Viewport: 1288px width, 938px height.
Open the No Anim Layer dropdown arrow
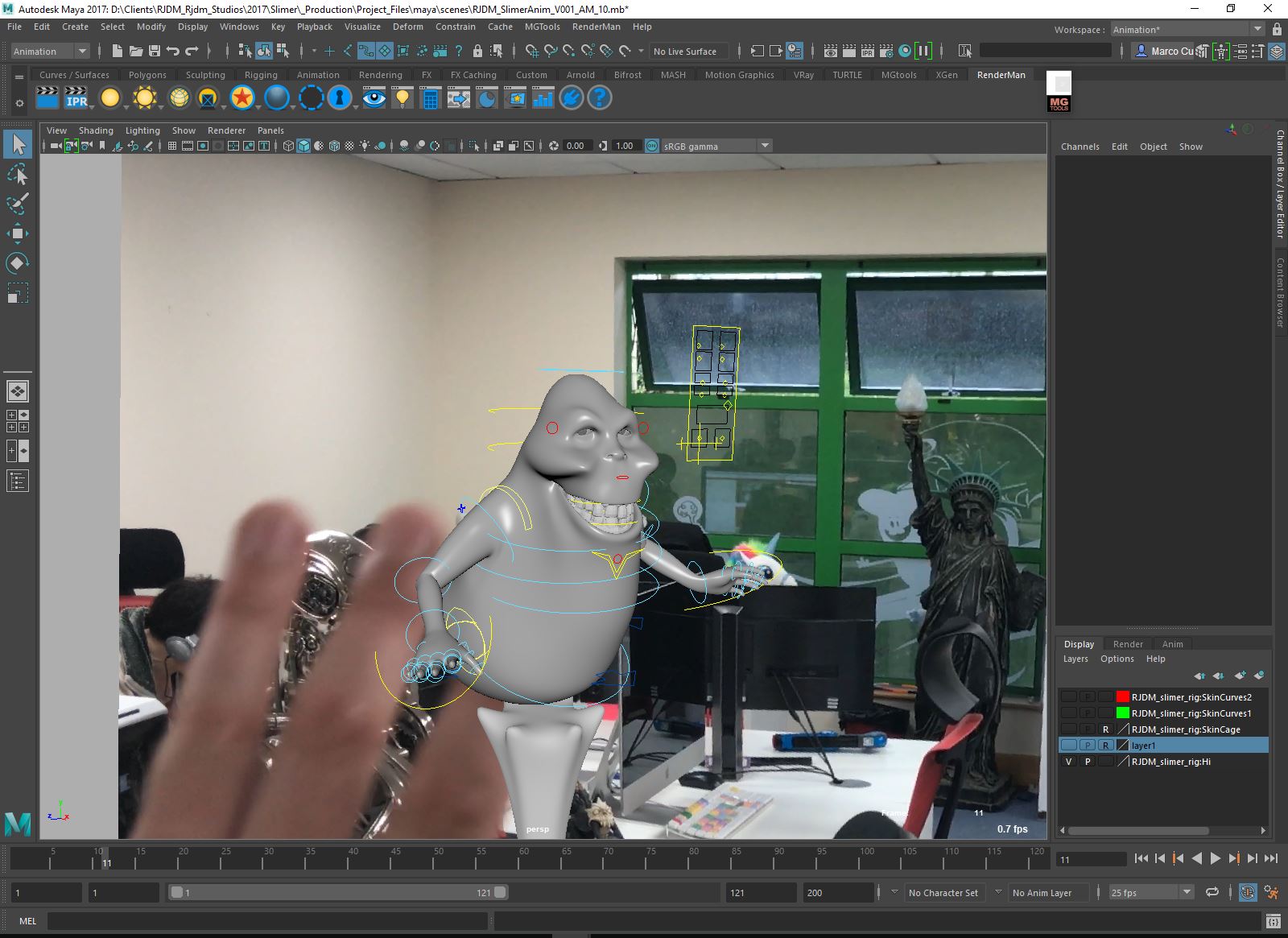(998, 891)
